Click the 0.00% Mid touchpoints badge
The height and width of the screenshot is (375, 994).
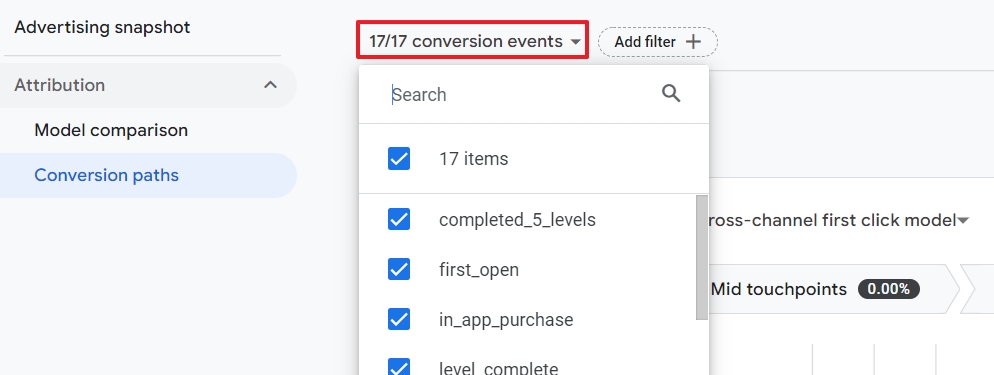pyautogui.click(x=888, y=289)
